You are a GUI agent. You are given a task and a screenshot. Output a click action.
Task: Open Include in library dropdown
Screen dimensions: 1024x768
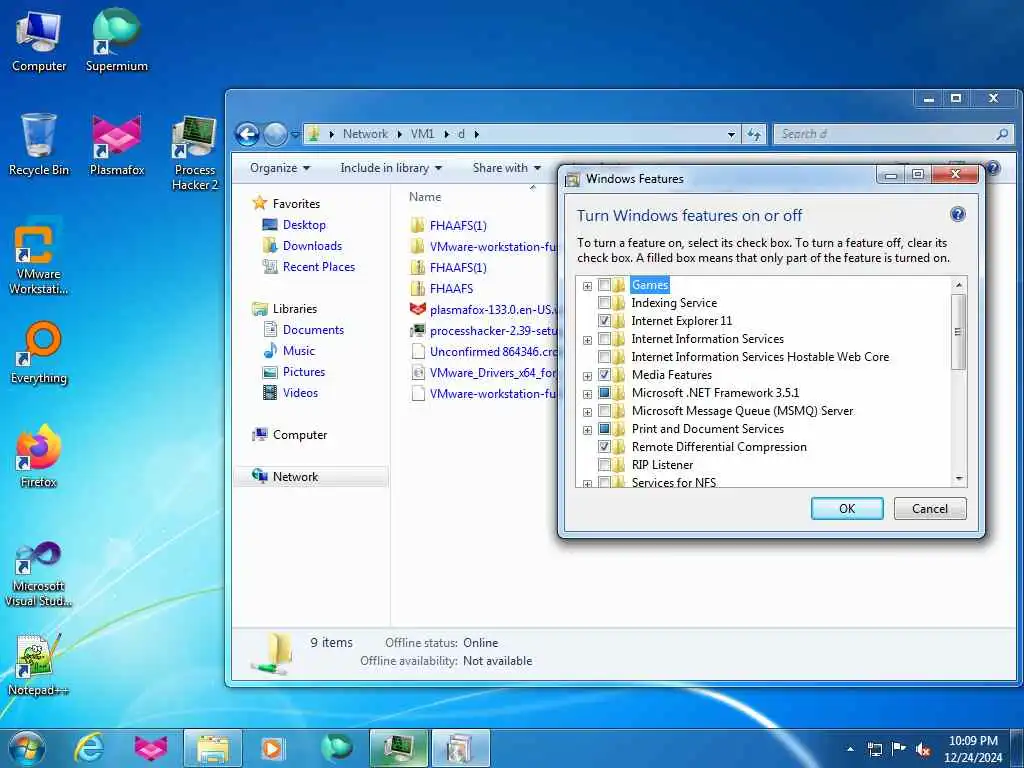(x=391, y=168)
